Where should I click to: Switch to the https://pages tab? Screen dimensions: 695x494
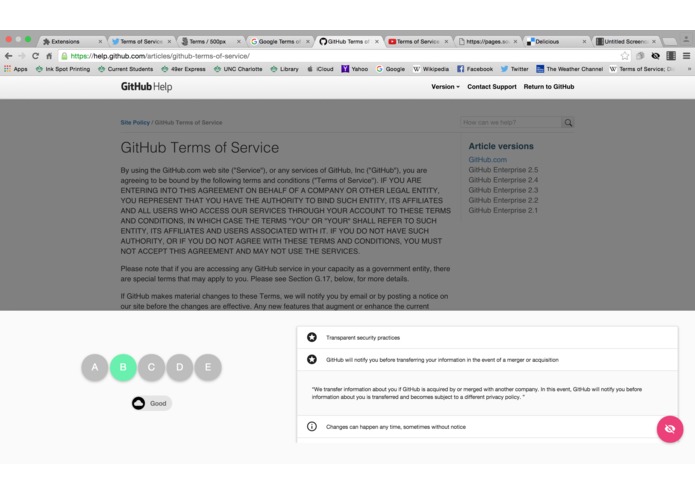[487, 41]
